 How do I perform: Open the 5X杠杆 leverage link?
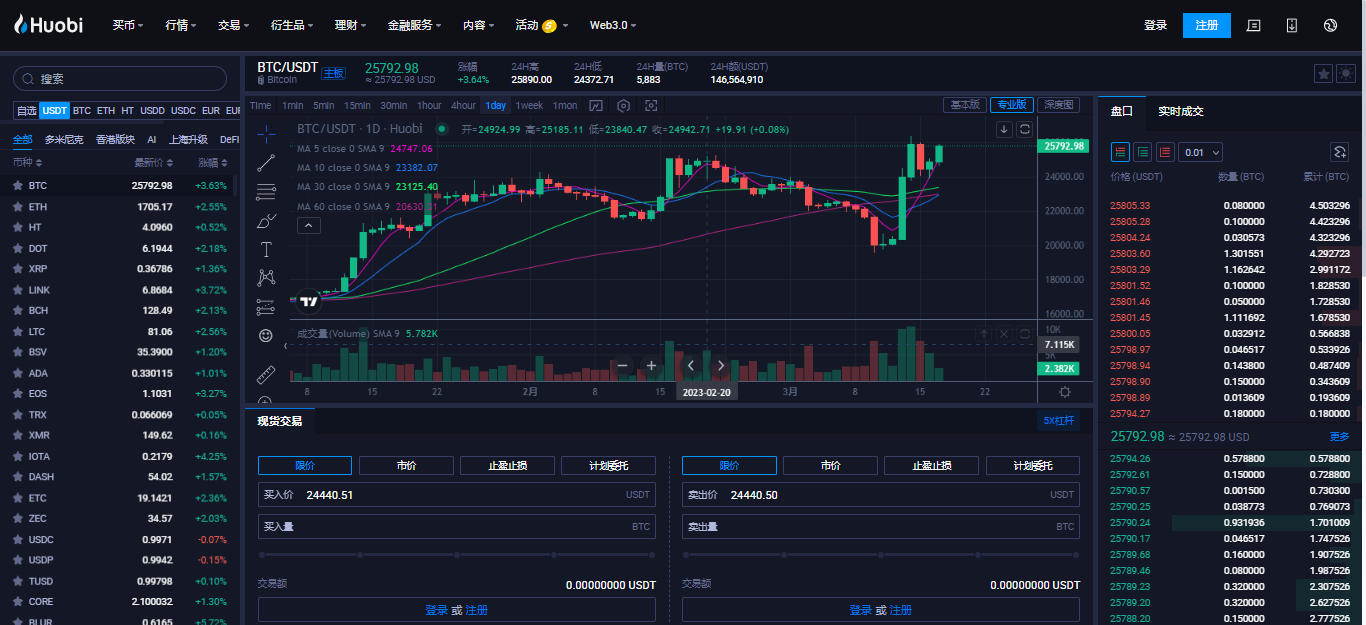coord(1059,421)
